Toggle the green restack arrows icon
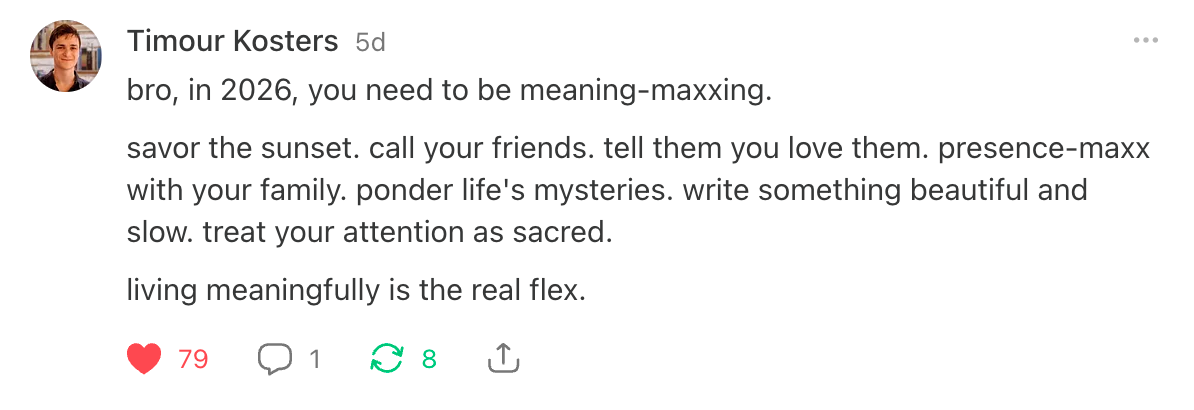The image size is (1194, 410). click(385, 358)
